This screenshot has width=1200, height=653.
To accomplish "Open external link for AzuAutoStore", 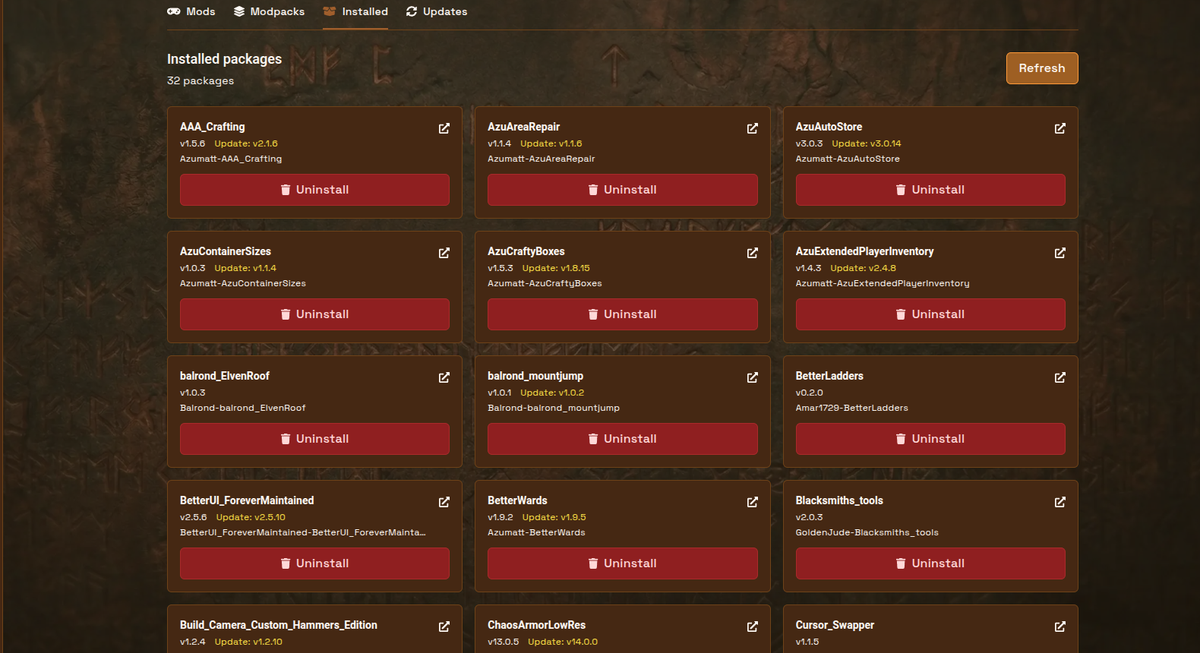I will (1060, 128).
